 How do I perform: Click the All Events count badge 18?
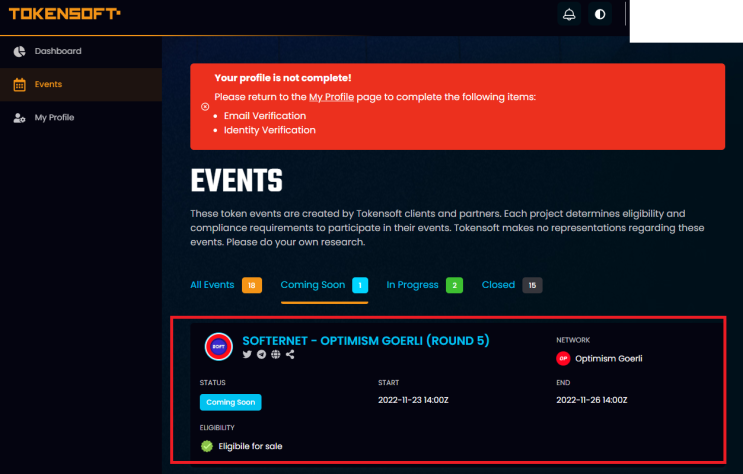coord(252,285)
